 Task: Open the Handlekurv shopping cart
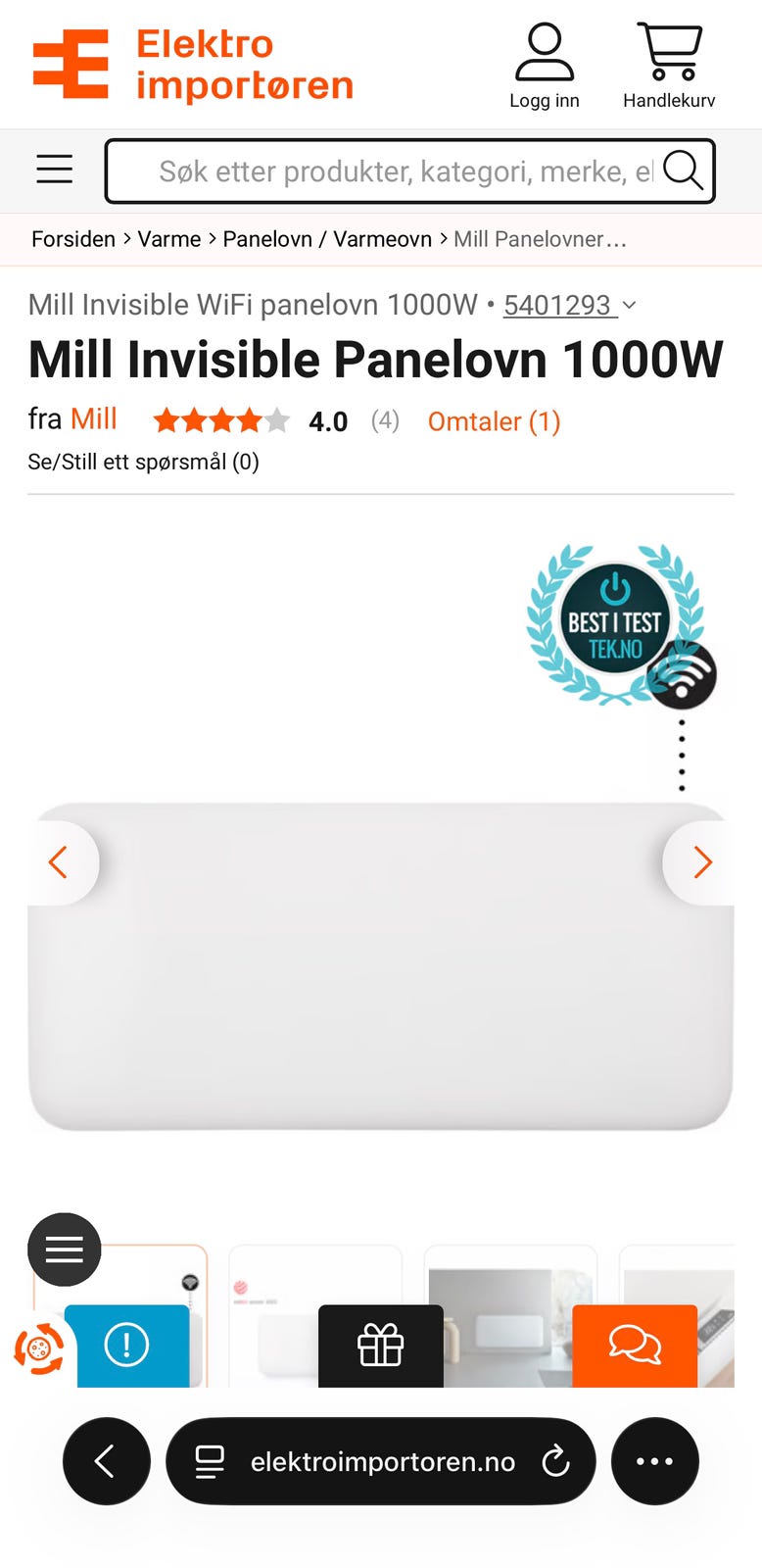(669, 66)
